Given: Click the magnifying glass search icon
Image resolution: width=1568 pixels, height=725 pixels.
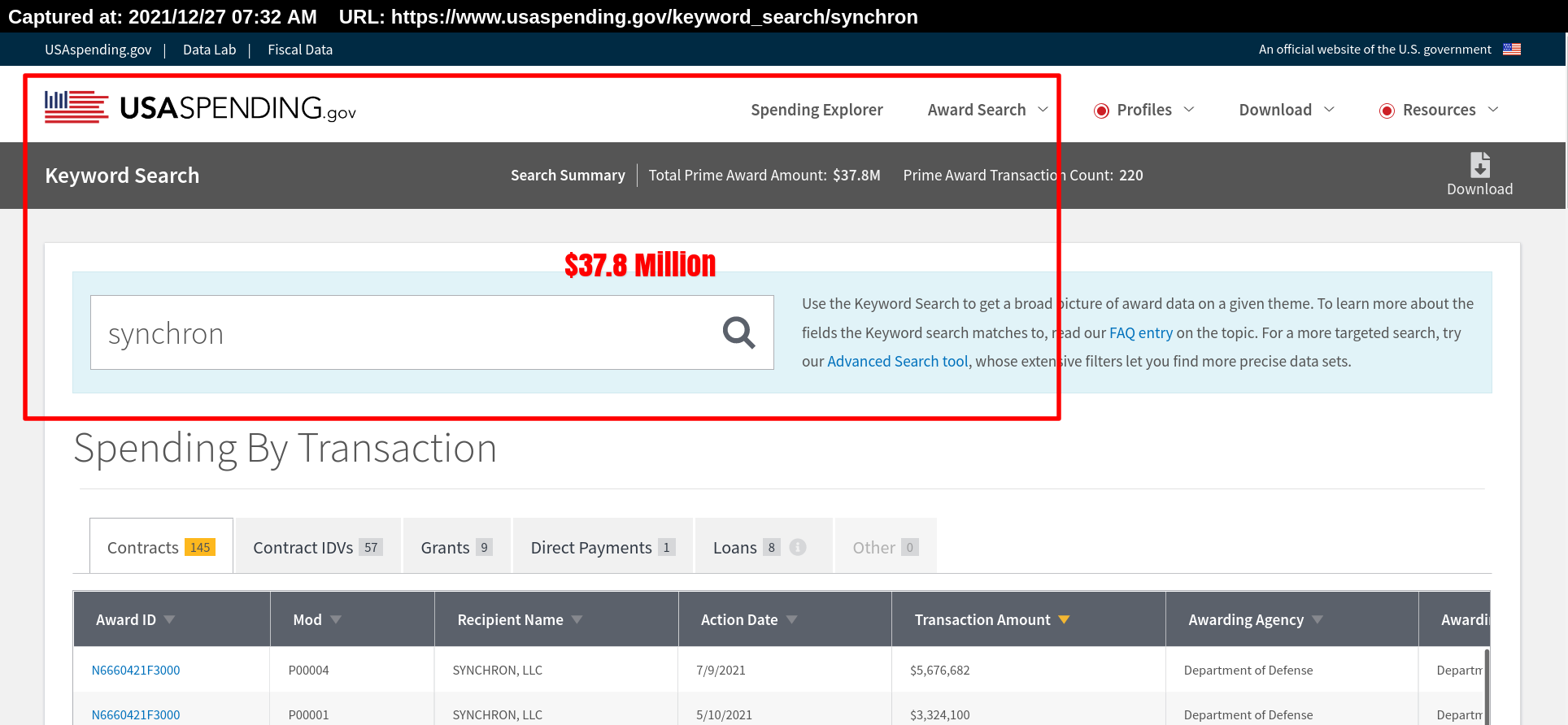Looking at the screenshot, I should tap(738, 332).
